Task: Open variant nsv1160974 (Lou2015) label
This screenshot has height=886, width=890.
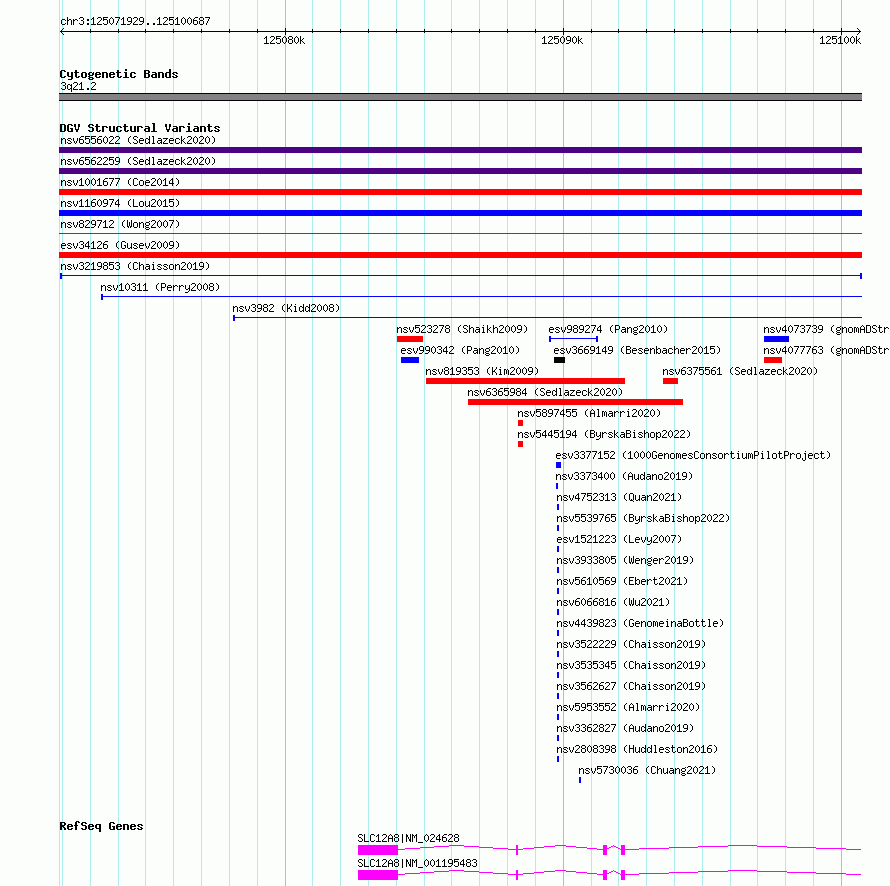Action: point(120,203)
